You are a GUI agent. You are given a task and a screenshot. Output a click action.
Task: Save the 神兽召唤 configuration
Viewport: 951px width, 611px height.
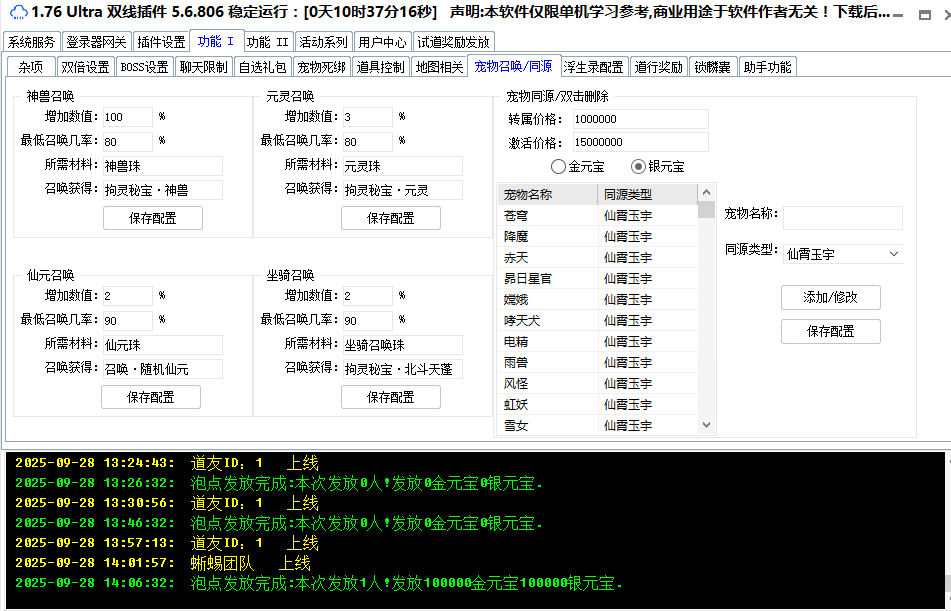[x=152, y=218]
